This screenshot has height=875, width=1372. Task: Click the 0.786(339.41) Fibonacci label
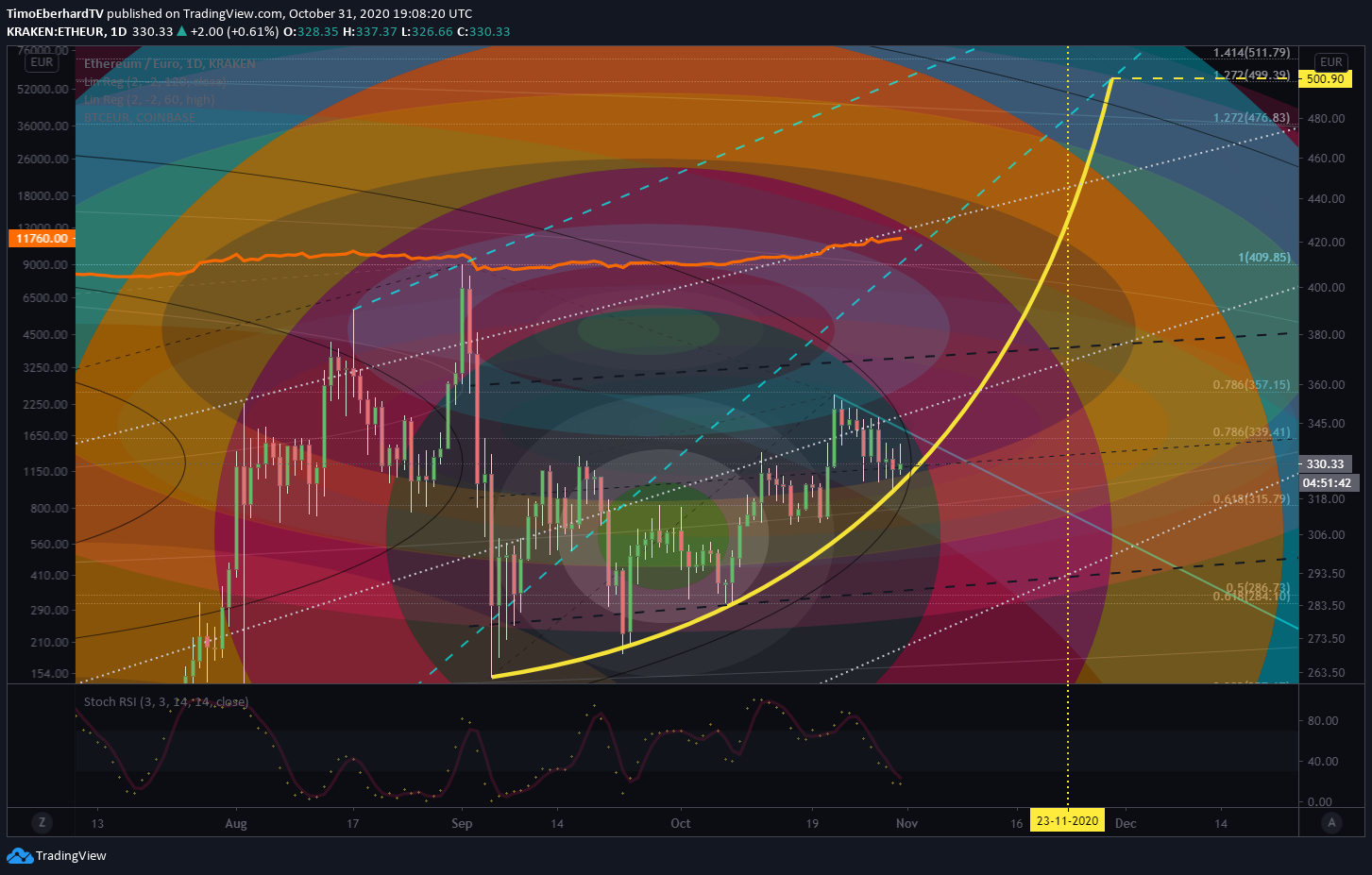pos(1251,432)
